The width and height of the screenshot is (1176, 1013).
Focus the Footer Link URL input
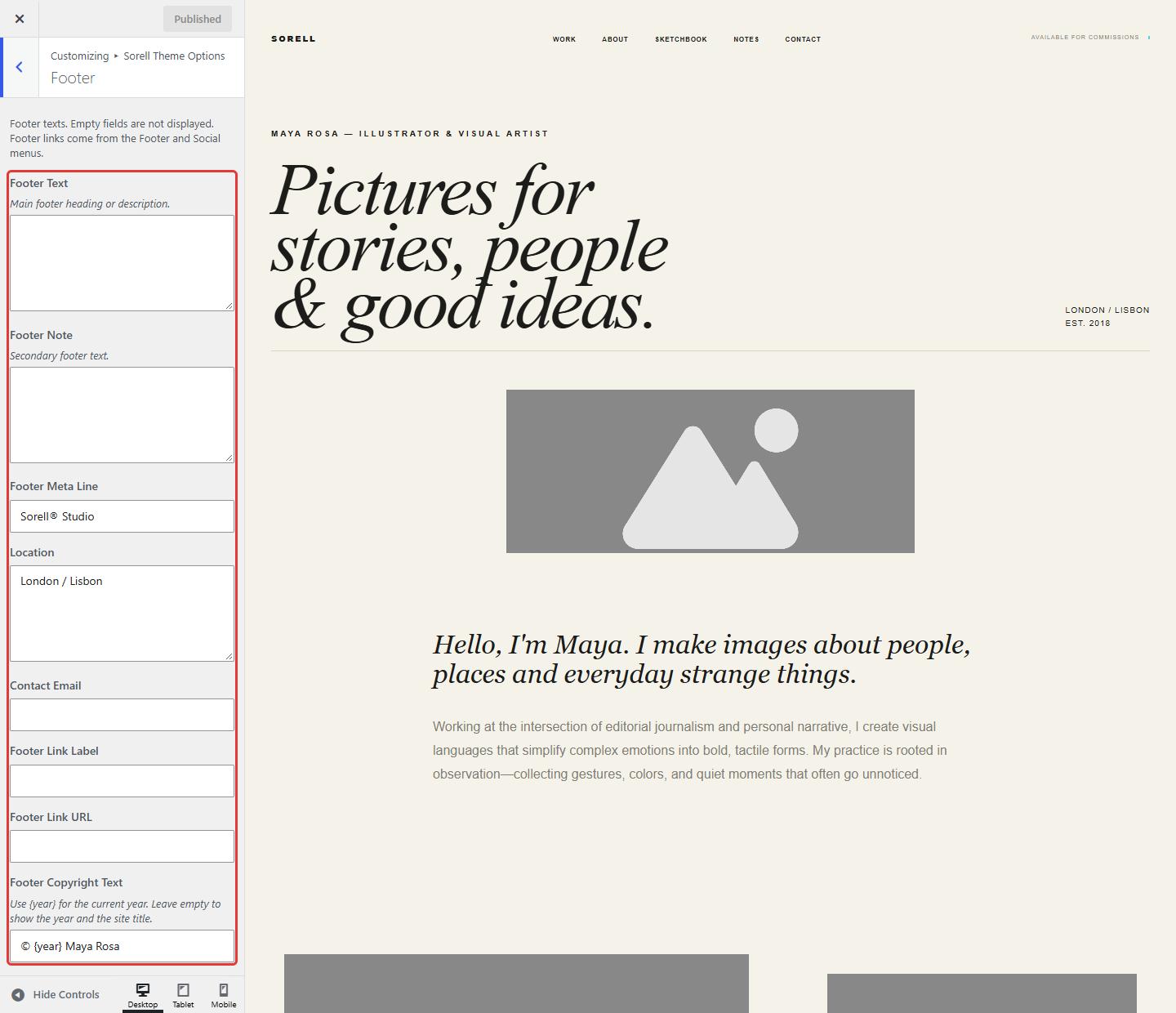[122, 846]
